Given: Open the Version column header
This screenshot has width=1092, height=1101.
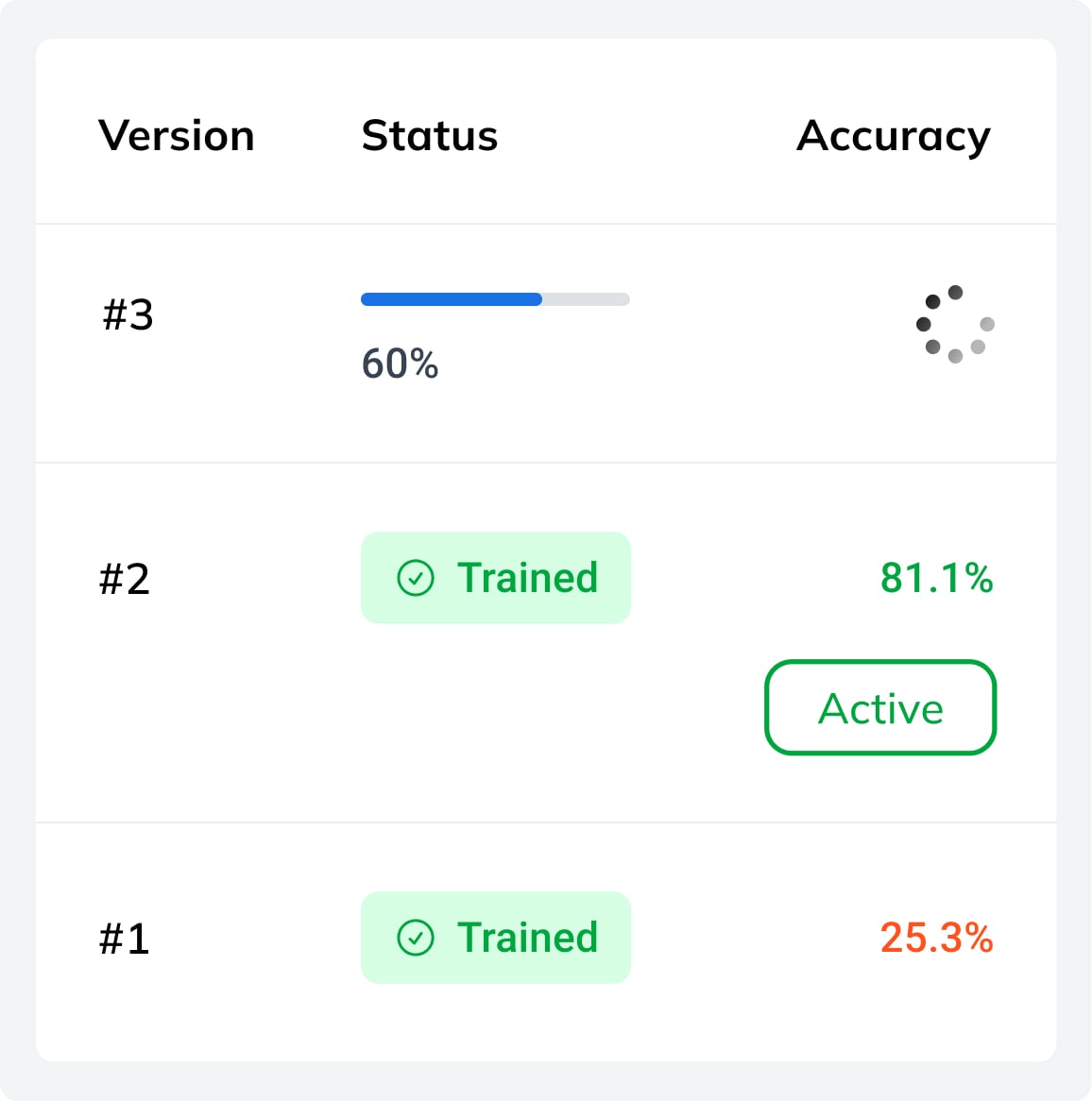Looking at the screenshot, I should pyautogui.click(x=176, y=135).
